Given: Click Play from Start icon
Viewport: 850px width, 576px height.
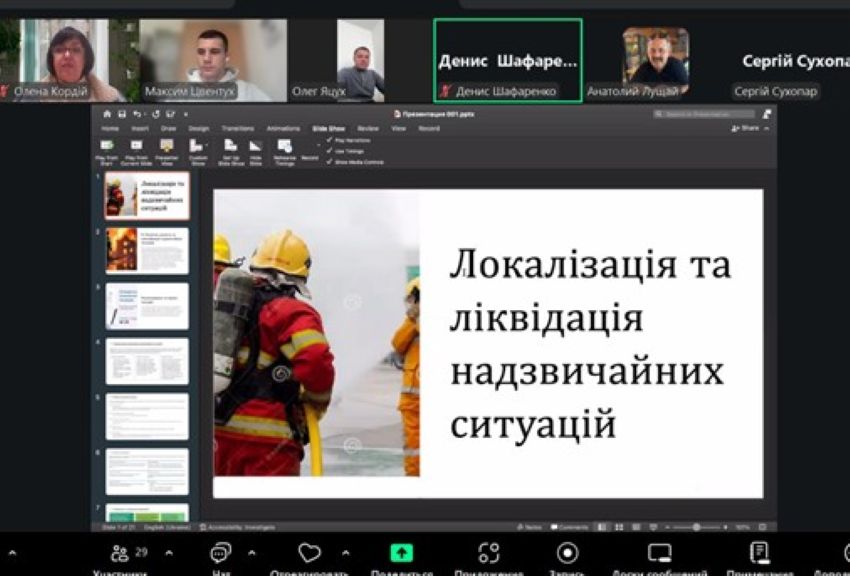Looking at the screenshot, I should (x=107, y=146).
